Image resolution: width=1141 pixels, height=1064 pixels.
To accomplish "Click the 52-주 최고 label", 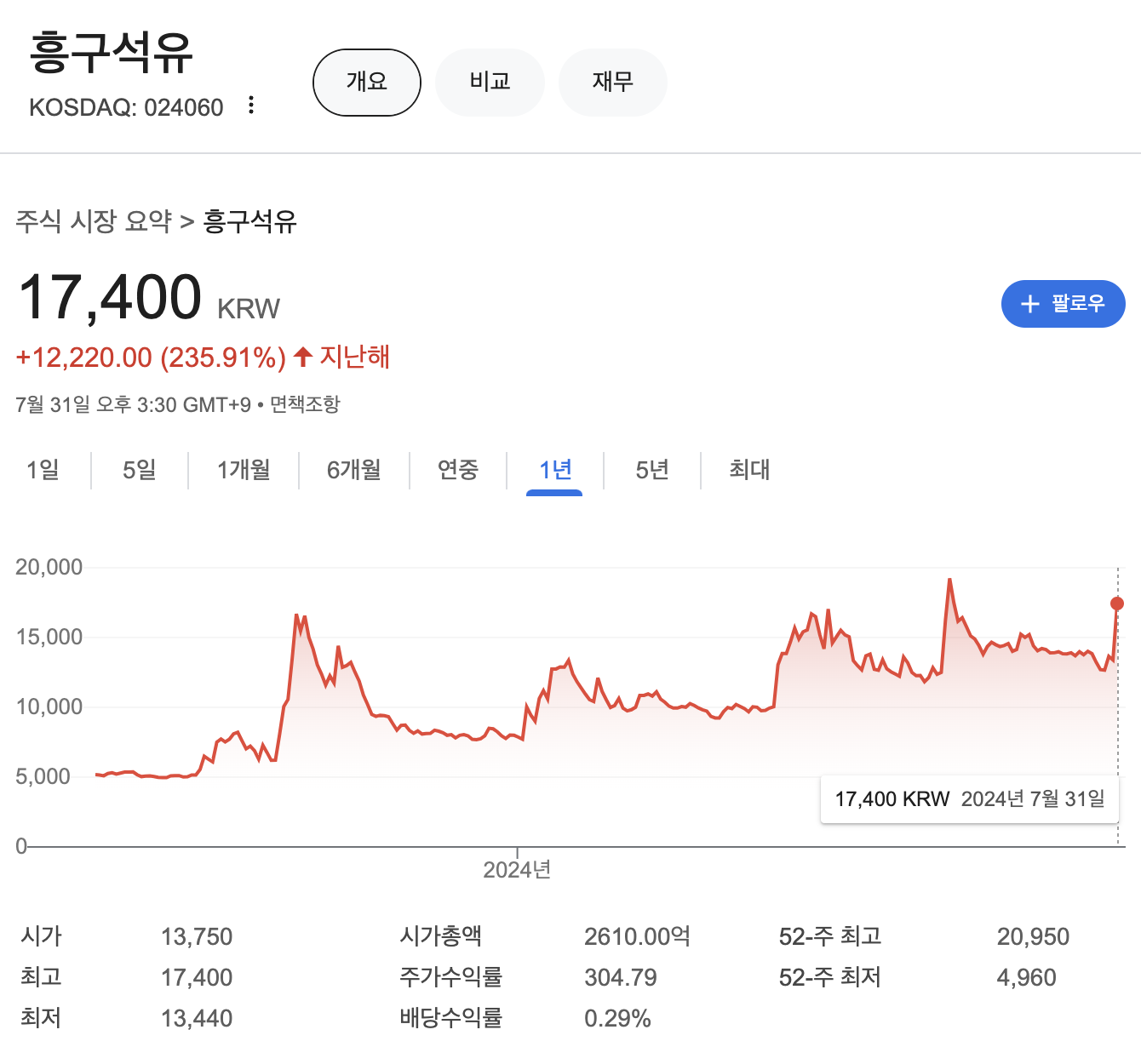I will 830,936.
